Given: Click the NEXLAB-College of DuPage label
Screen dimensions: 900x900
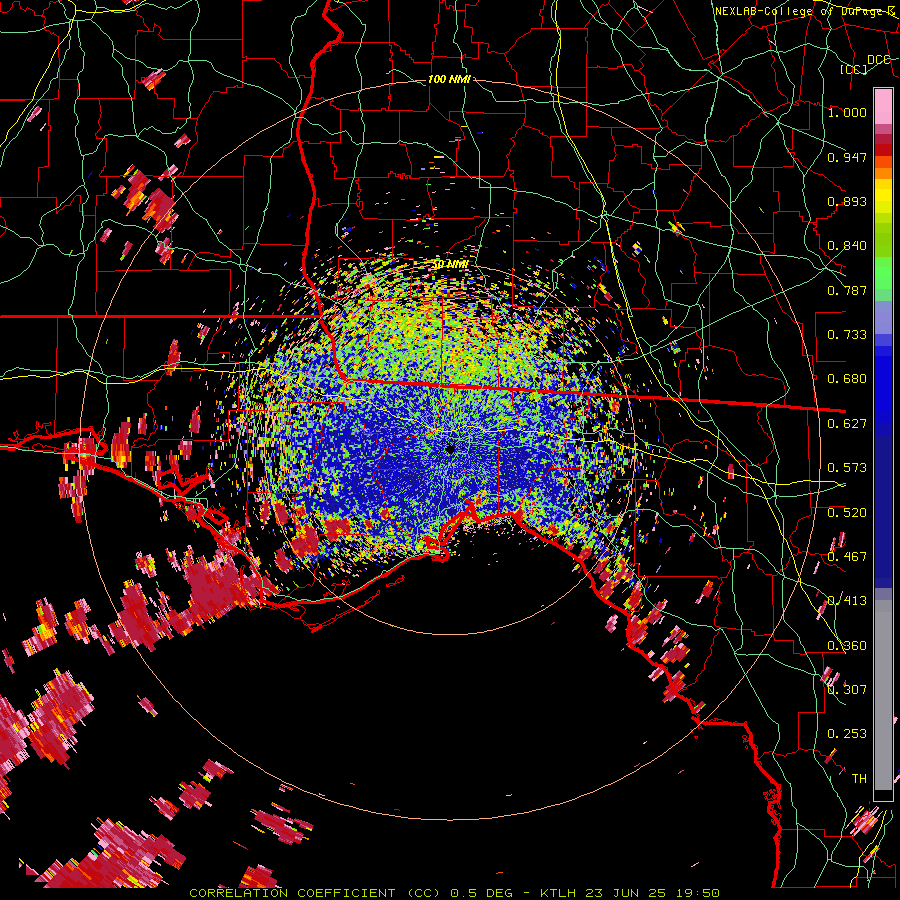Looking at the screenshot, I should 805,11.
